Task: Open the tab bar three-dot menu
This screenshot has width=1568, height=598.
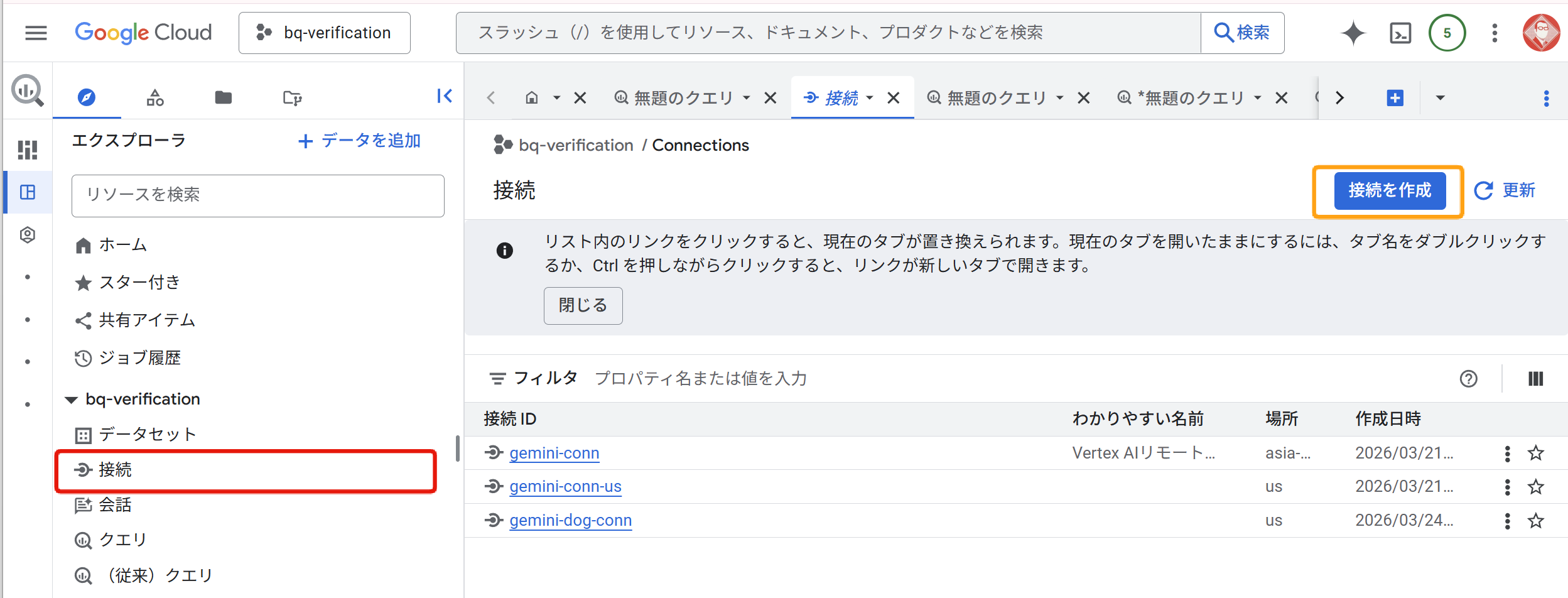Action: click(x=1546, y=98)
